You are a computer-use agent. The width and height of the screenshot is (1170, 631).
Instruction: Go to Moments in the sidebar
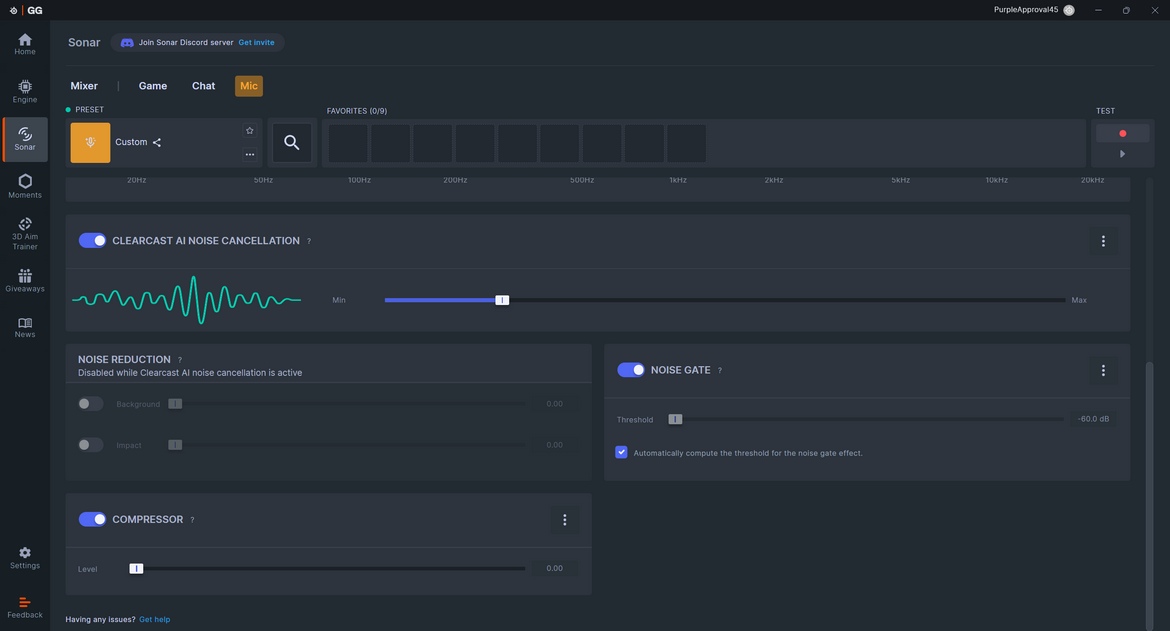point(25,185)
